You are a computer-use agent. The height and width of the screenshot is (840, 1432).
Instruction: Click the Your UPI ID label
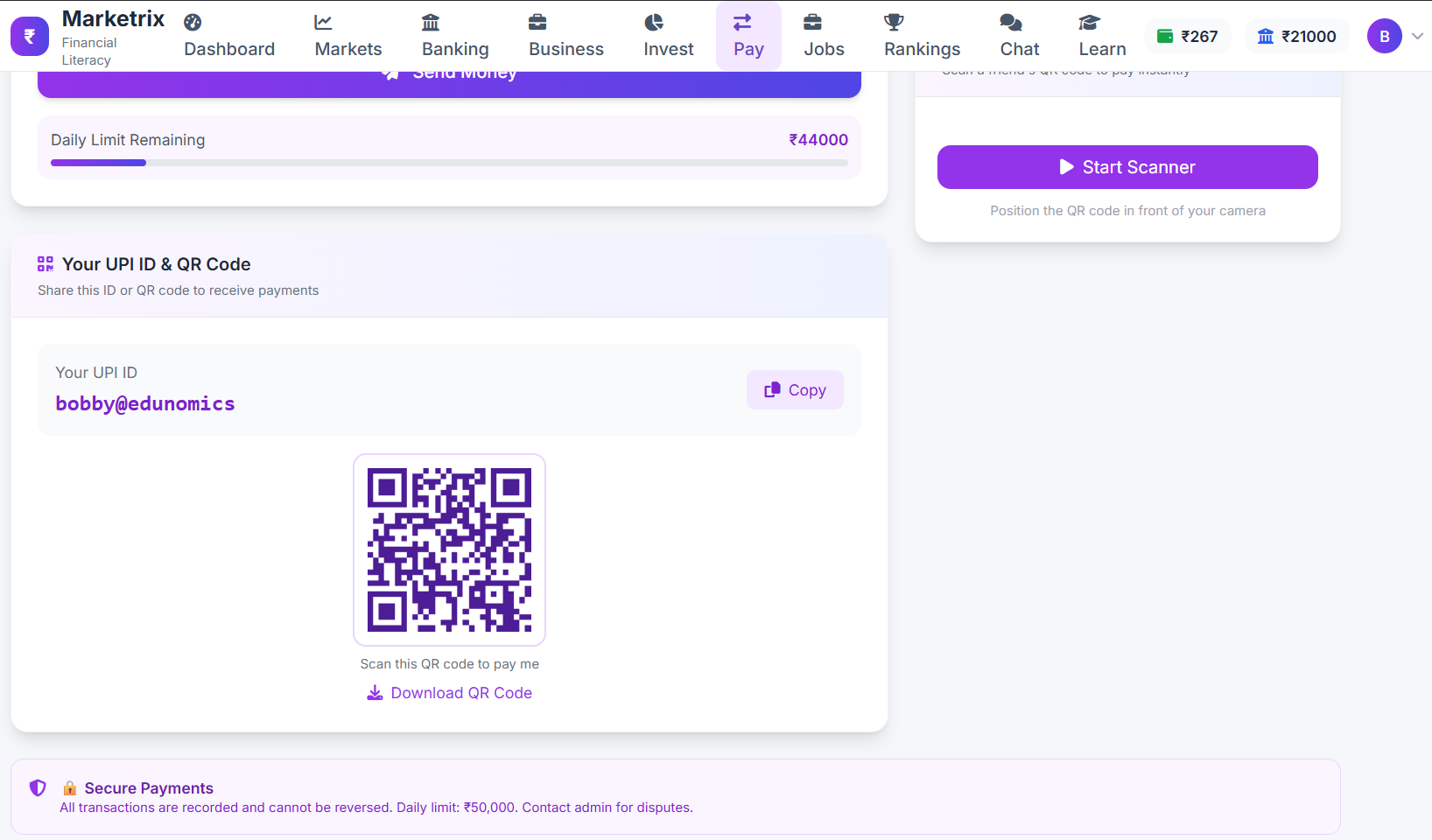[96, 373]
